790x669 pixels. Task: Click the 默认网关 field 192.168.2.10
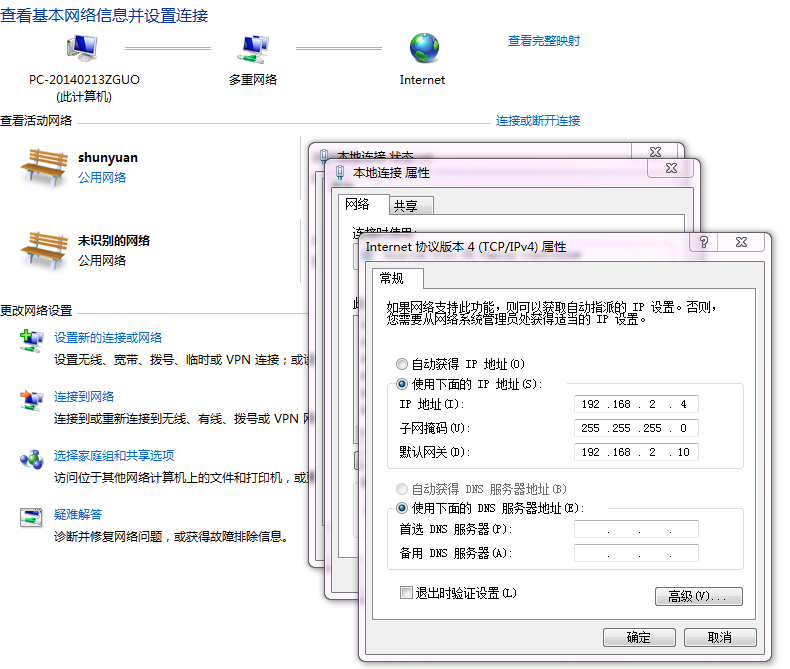coord(636,452)
